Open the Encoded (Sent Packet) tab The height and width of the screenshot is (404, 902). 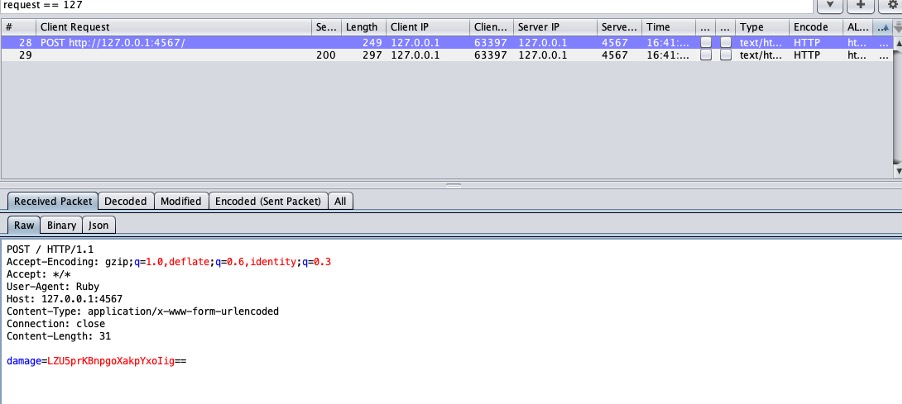click(268, 201)
